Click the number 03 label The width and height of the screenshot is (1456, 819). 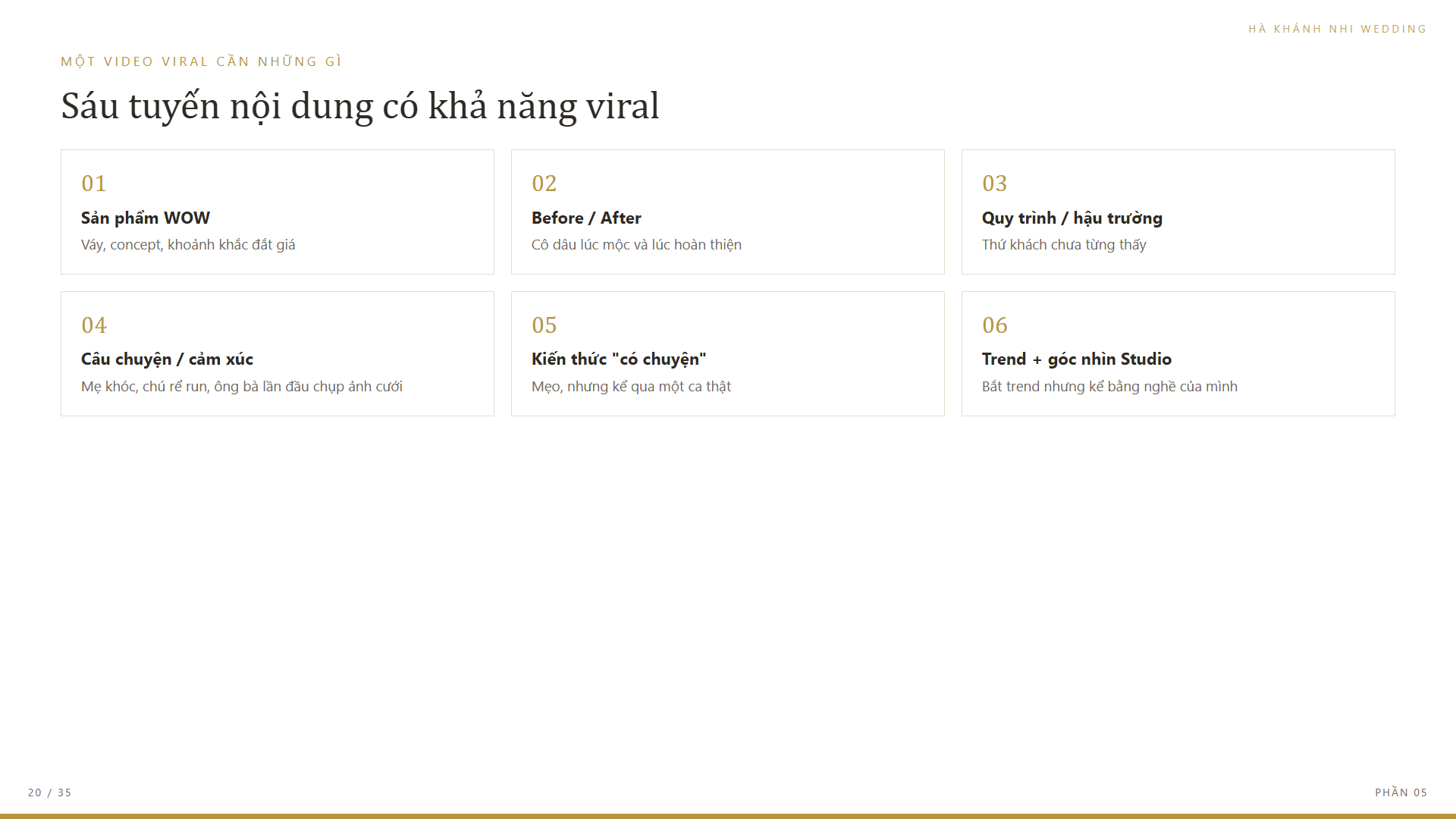pos(995,184)
